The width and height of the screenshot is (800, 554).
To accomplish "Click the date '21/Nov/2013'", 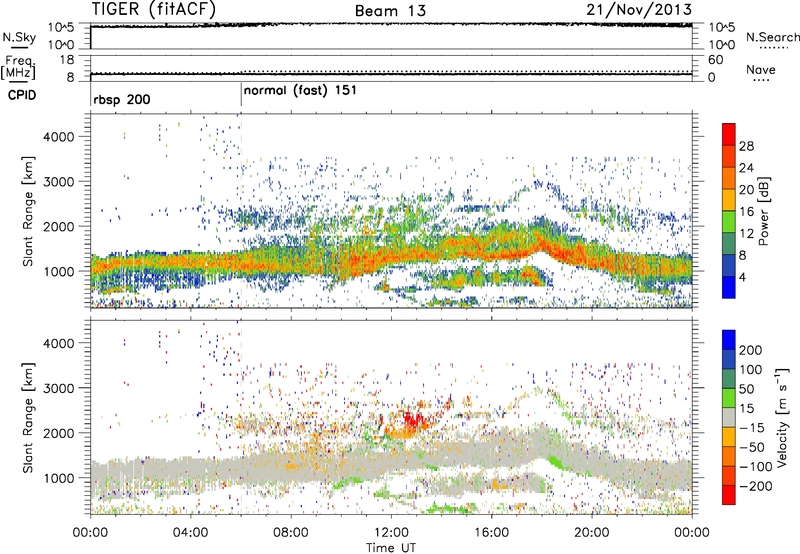I will (639, 9).
